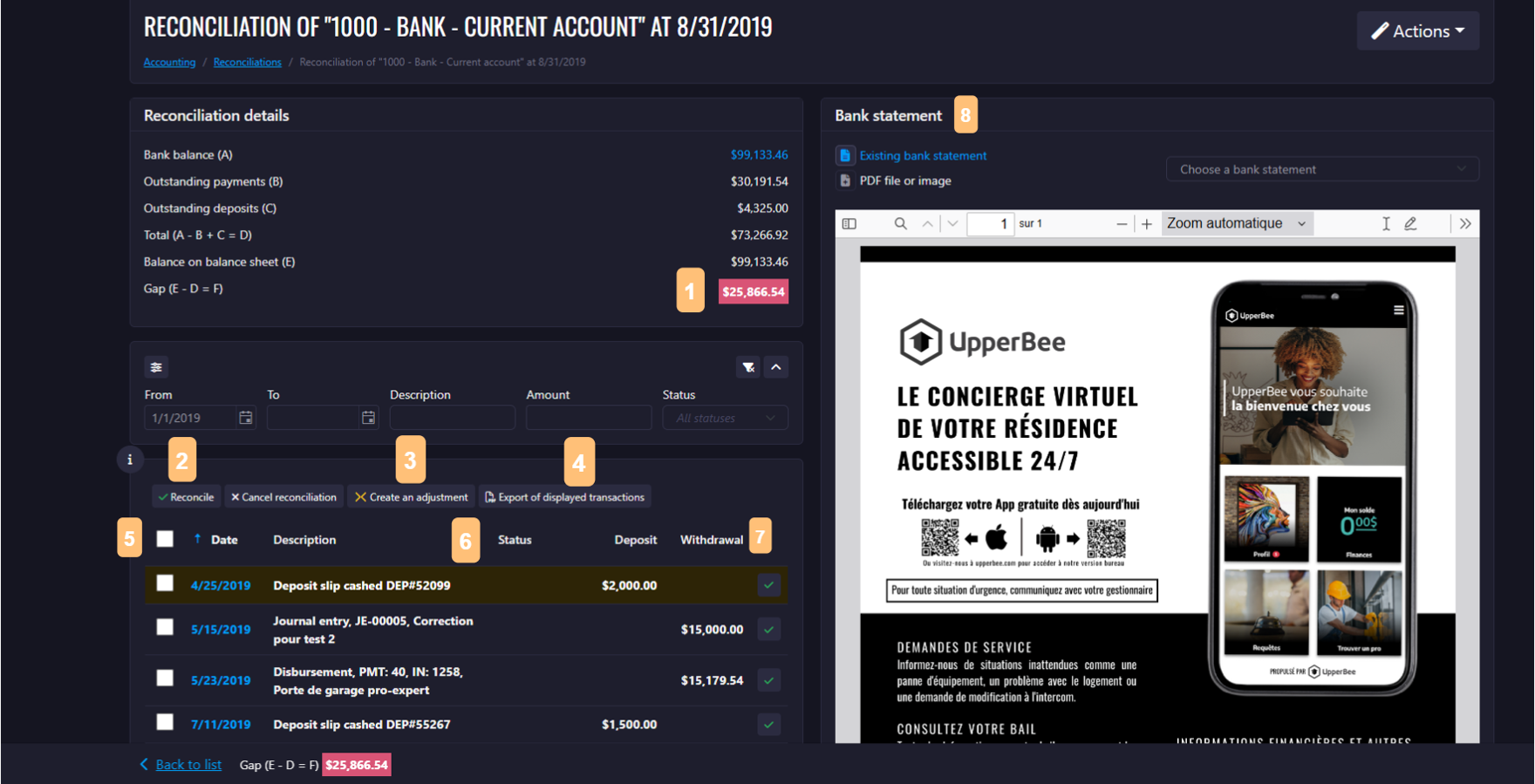Click the filter settings sliders icon
The height and width of the screenshot is (784, 1535).
(156, 367)
